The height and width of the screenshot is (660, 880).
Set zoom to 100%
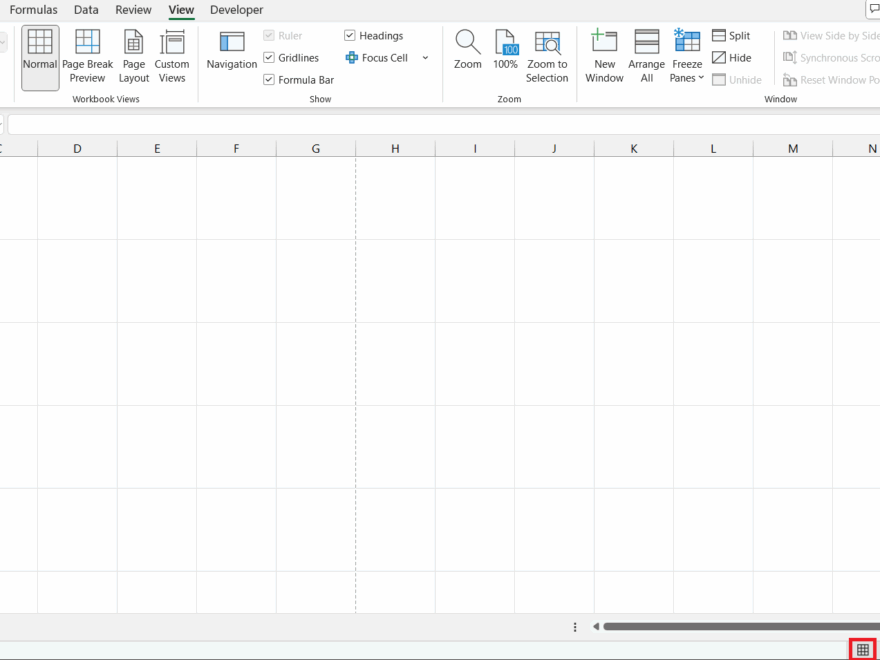505,55
